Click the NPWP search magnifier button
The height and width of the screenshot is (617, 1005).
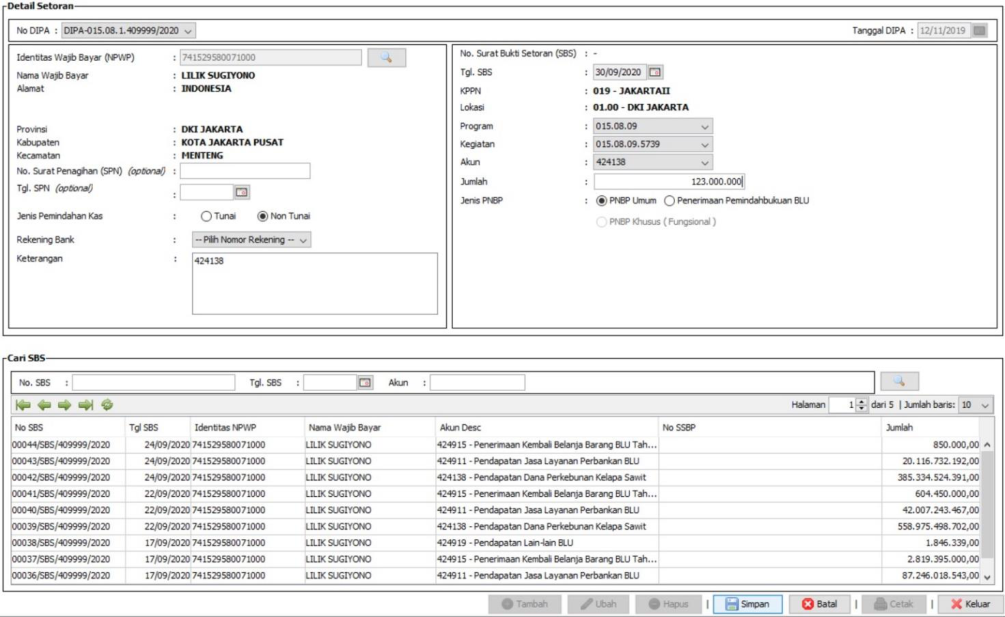(x=387, y=58)
